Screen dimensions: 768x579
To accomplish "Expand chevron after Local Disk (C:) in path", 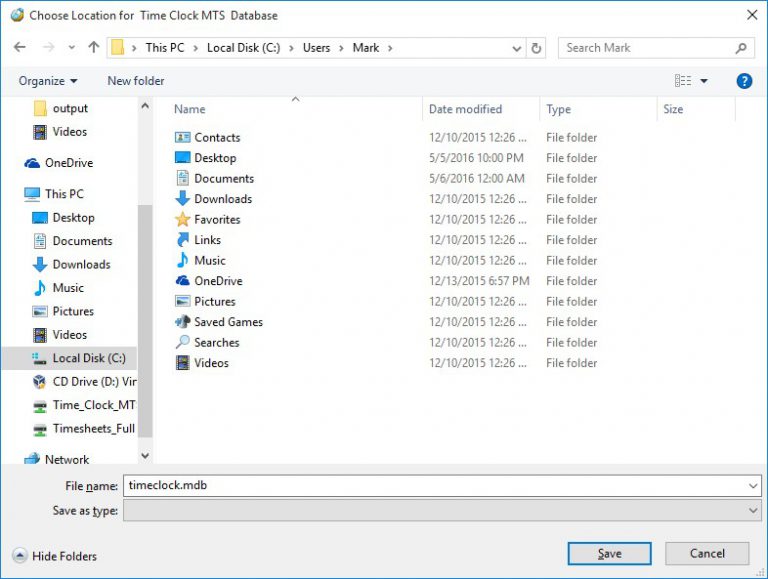I will click(291, 48).
